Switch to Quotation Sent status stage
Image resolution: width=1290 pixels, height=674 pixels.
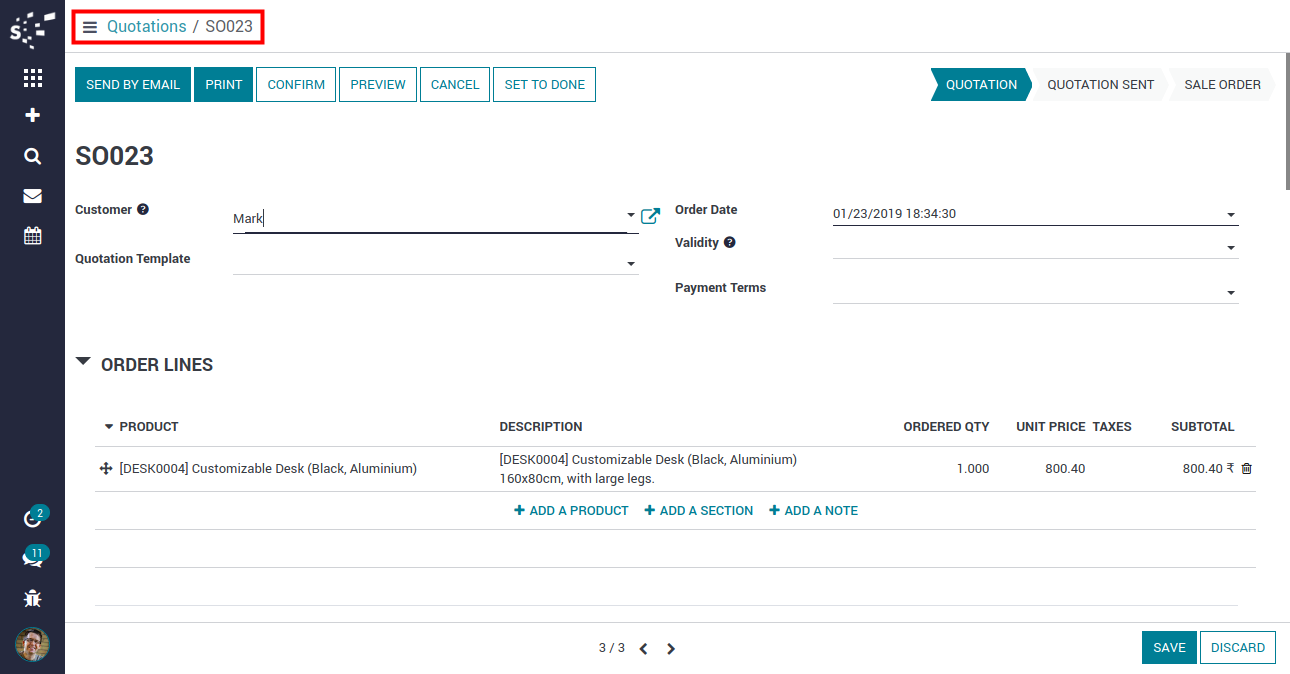[x=1100, y=85]
